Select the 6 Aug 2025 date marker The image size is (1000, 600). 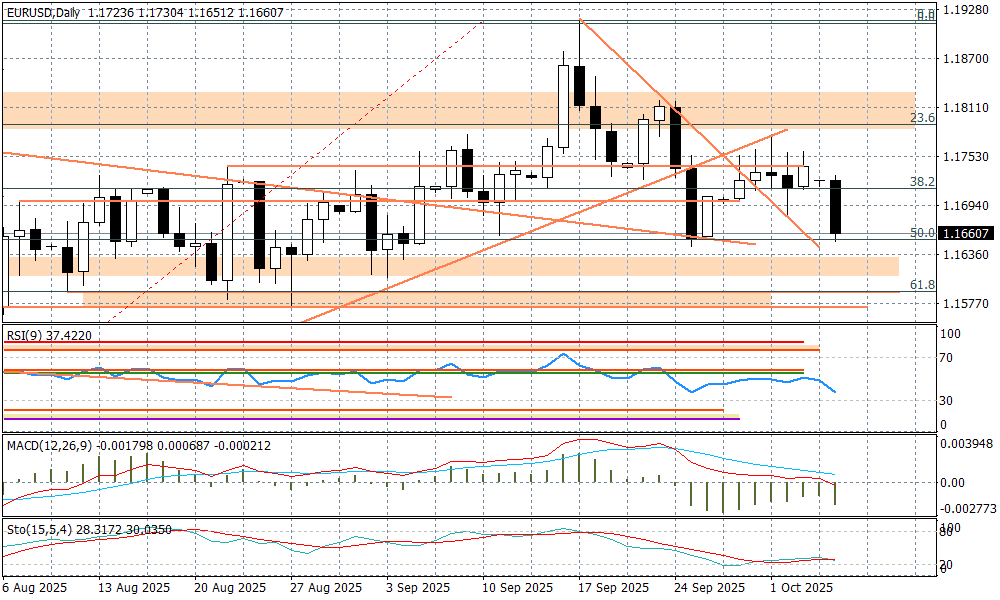coord(35,588)
